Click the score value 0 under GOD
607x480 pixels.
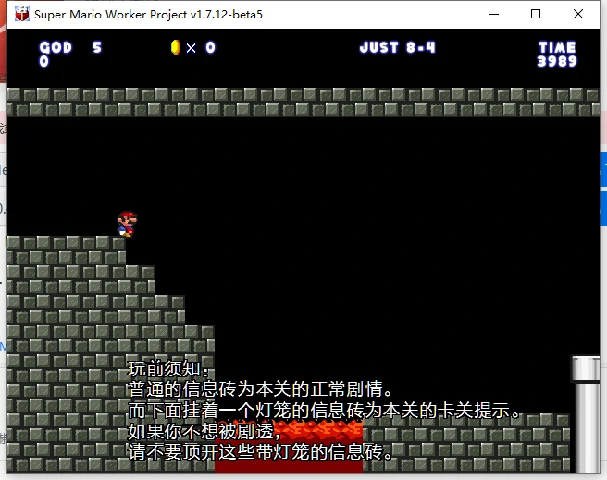click(44, 61)
